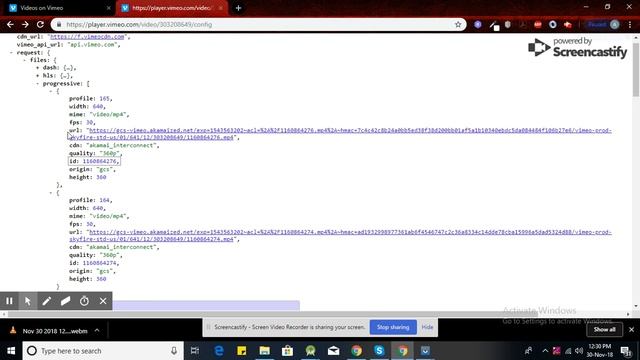Open the Action Center notifications
Screen dimensions: 640x360
click(626, 351)
